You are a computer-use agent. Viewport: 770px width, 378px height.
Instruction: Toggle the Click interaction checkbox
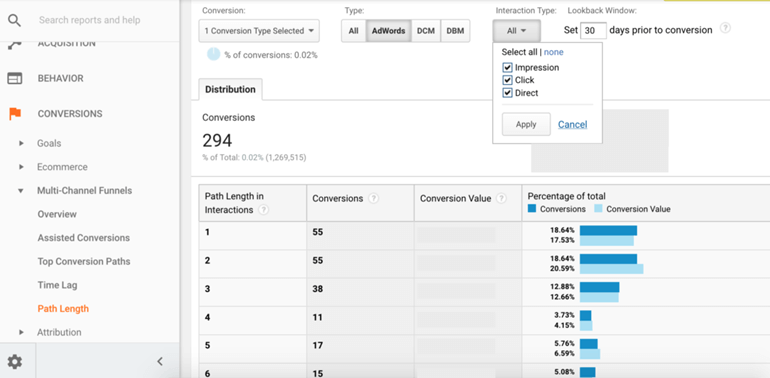coord(507,81)
